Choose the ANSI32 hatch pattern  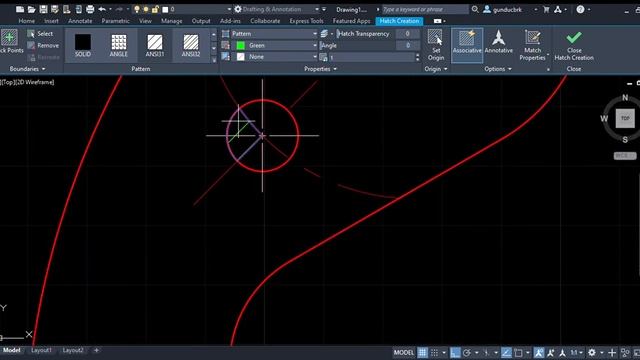click(191, 45)
